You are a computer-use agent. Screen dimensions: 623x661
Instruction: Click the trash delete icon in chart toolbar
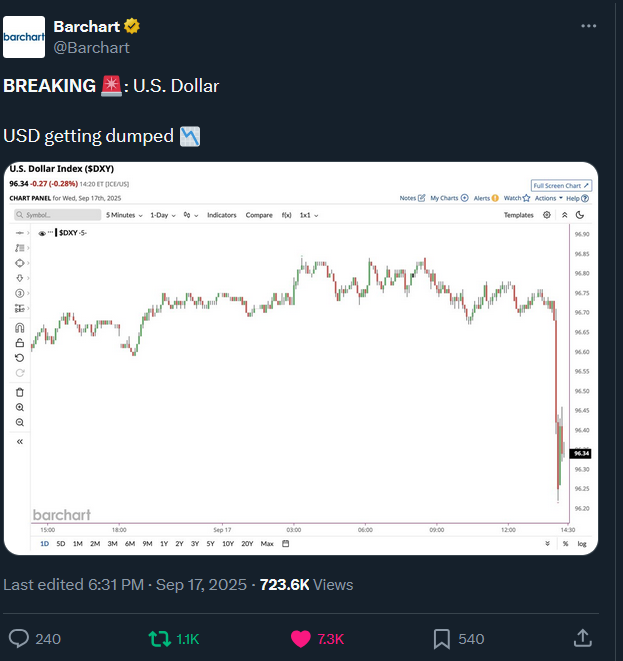tap(20, 392)
